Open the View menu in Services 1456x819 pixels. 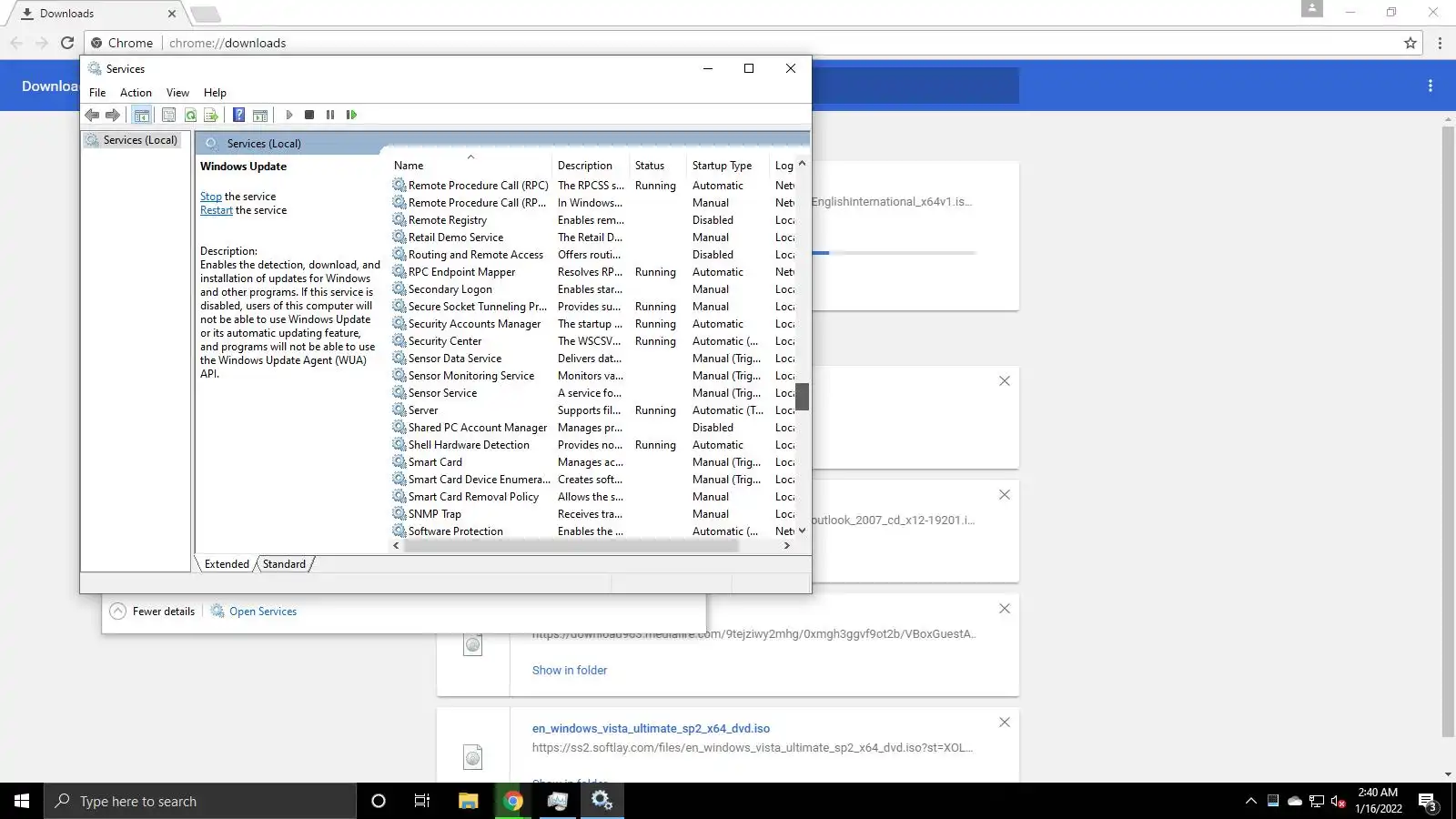177,93
